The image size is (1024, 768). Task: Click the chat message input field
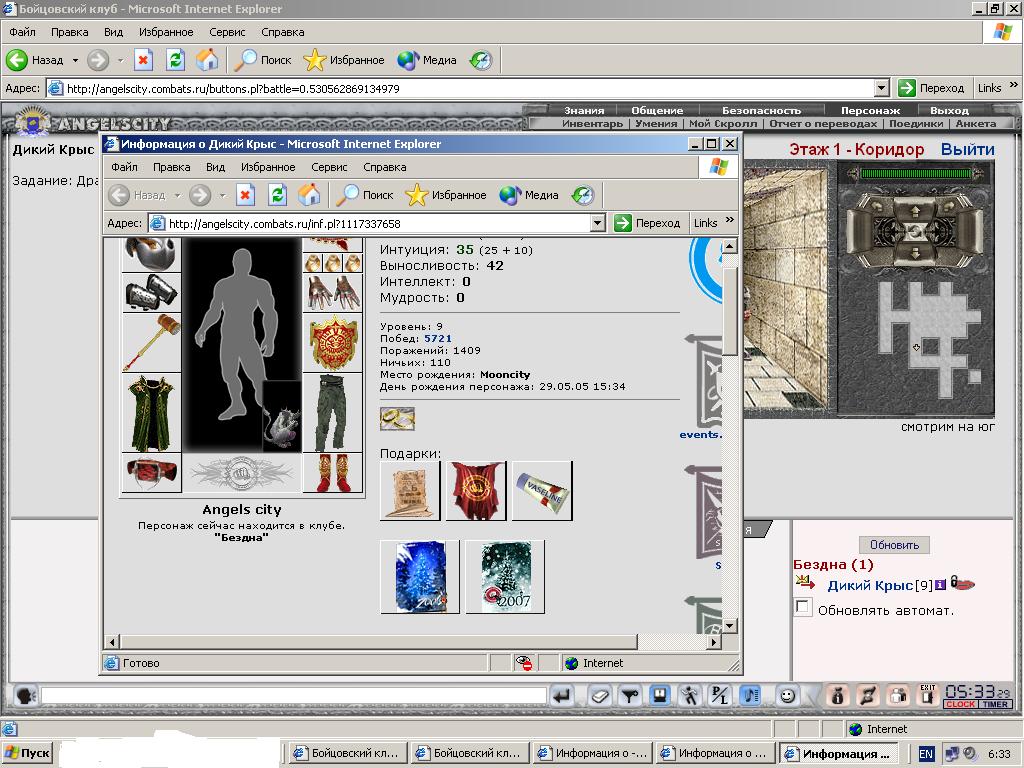coord(293,696)
